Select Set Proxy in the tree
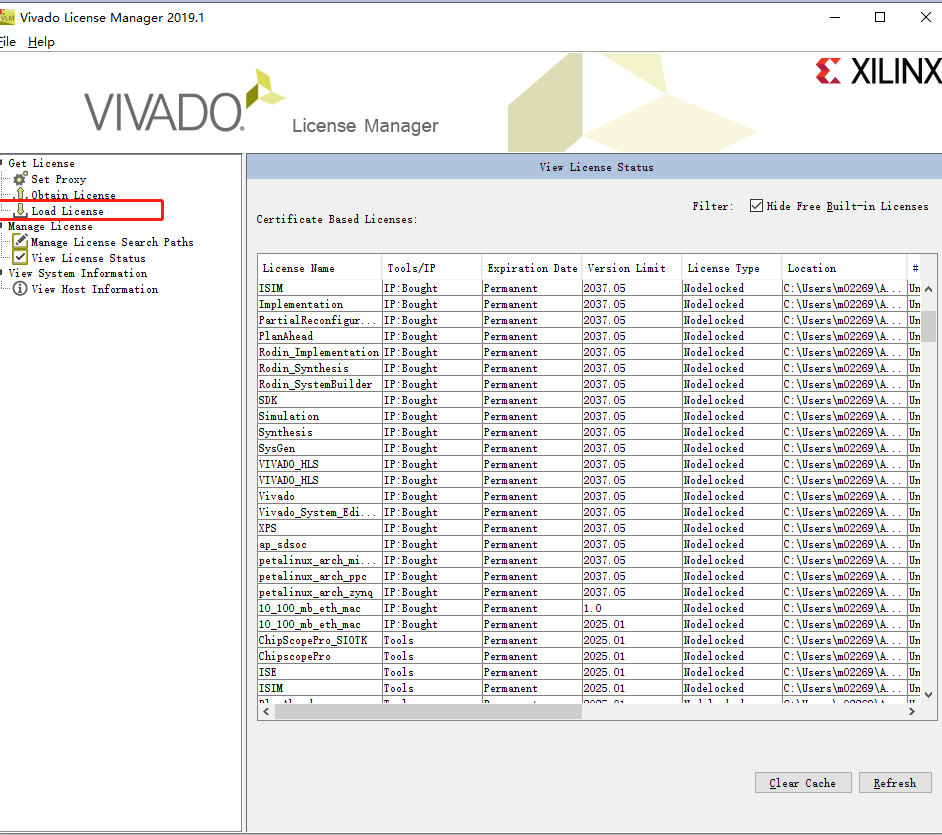Viewport: 942px width, 835px height. [x=58, y=179]
